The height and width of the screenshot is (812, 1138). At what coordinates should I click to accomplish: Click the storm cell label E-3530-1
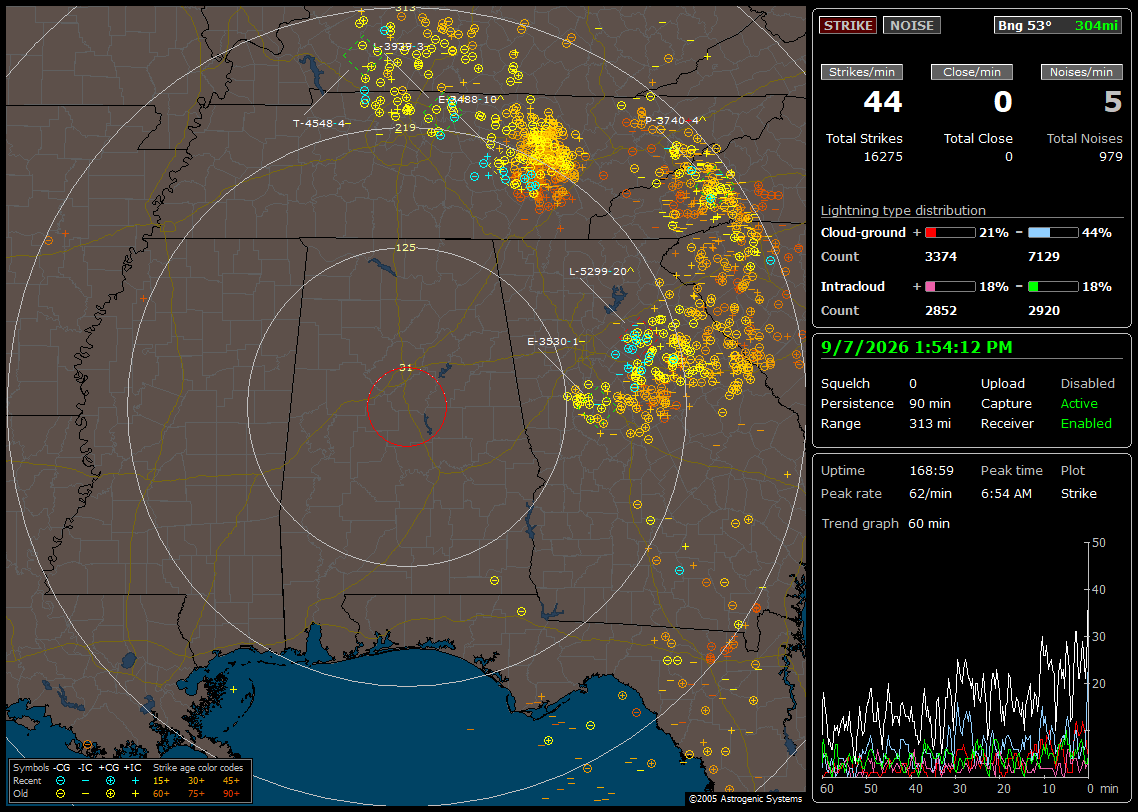[x=555, y=342]
